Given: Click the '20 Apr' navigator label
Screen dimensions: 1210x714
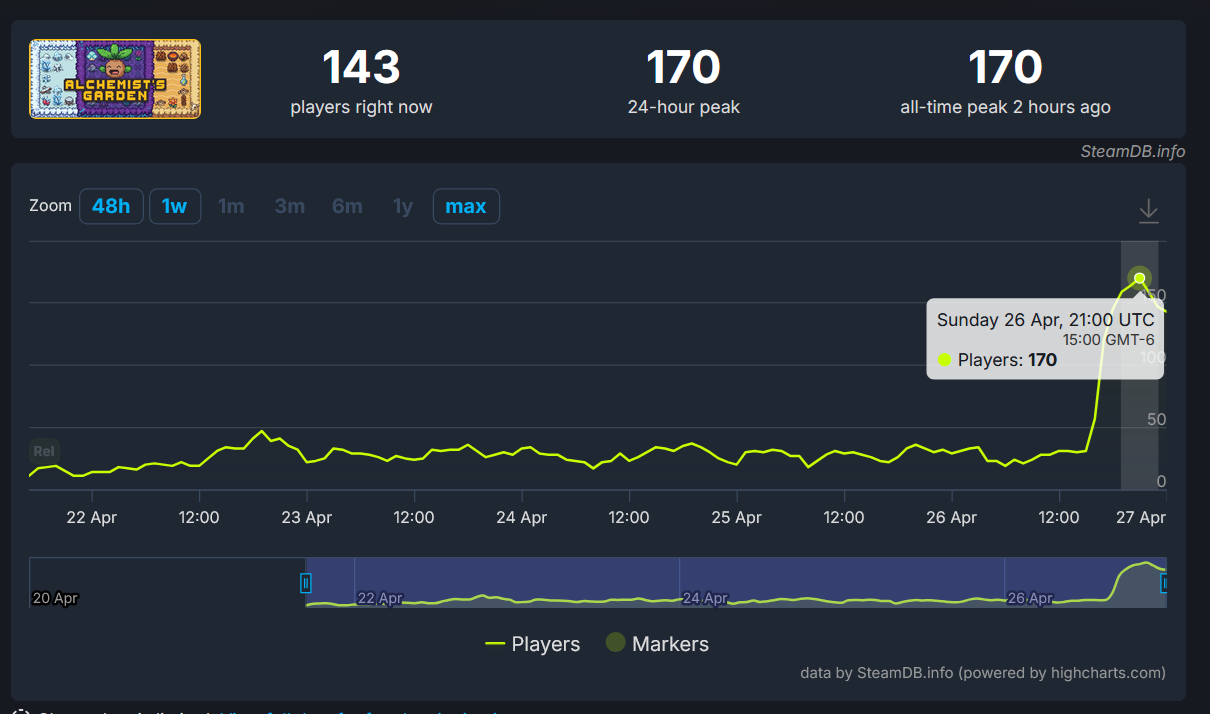Looking at the screenshot, I should pos(55,598).
